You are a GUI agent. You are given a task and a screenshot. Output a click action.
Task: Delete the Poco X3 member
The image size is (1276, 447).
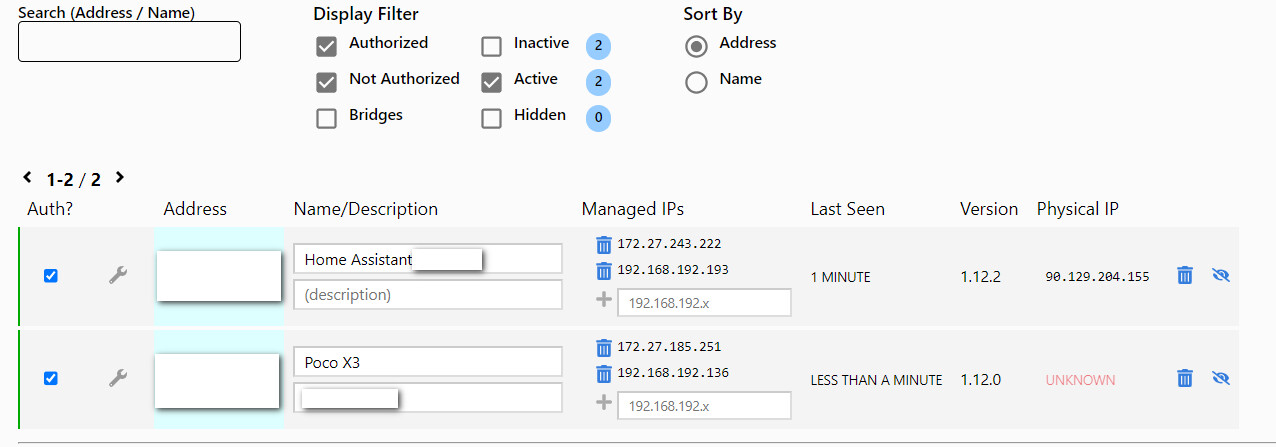1185,378
